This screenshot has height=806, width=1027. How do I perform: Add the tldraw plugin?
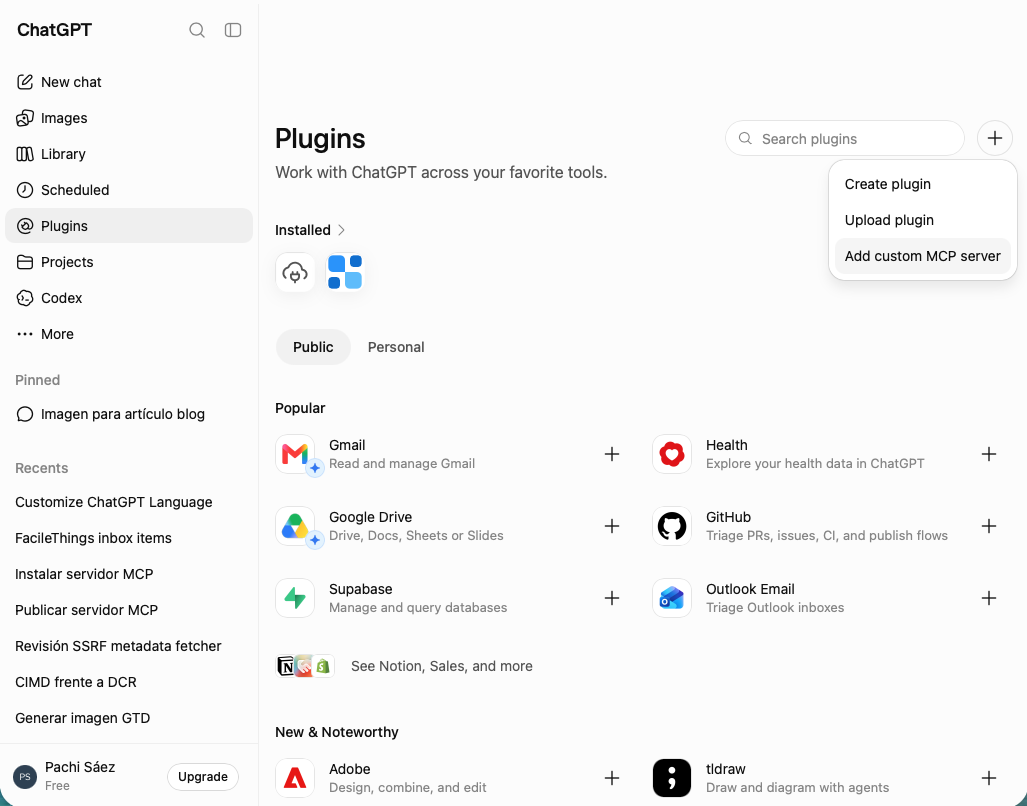point(989,778)
